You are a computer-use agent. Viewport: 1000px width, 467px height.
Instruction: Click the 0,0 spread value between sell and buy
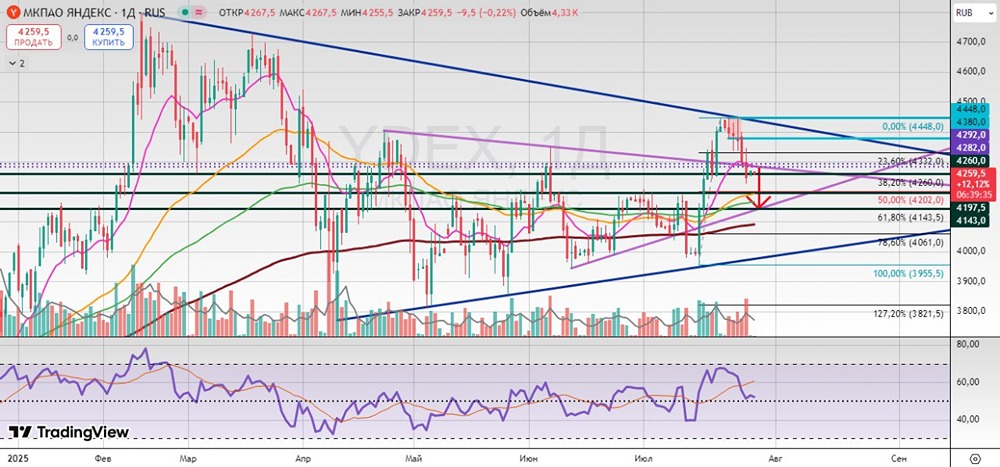(x=72, y=37)
